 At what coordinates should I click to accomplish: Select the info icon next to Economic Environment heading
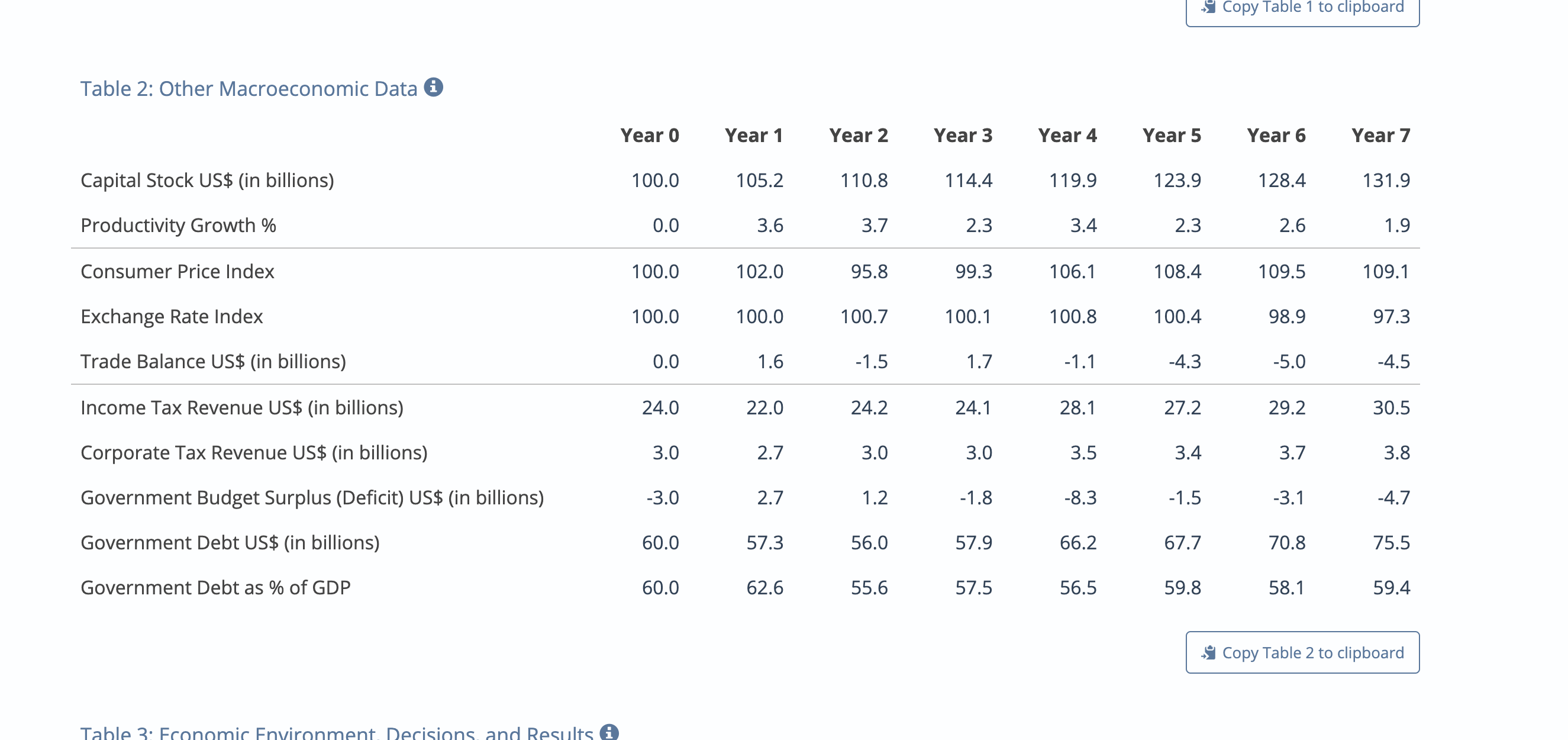coord(608,733)
